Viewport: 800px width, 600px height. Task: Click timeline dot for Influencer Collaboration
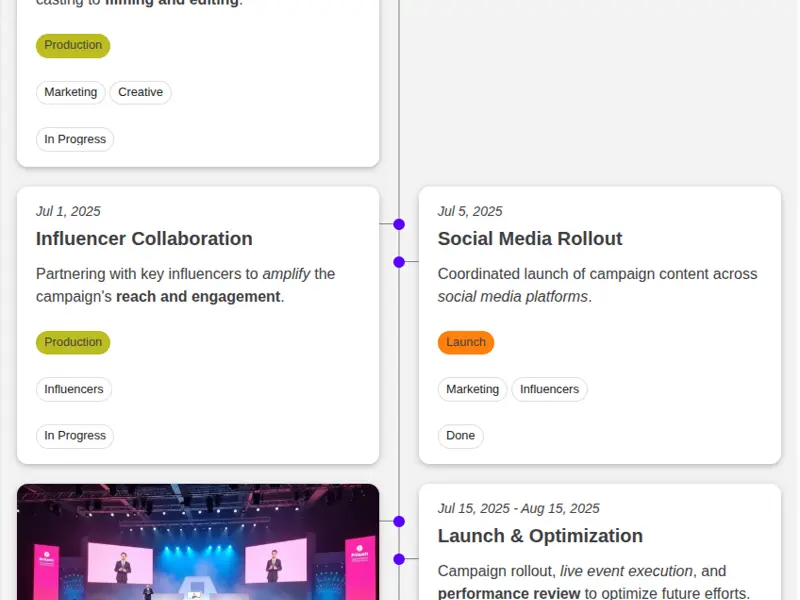(x=399, y=224)
